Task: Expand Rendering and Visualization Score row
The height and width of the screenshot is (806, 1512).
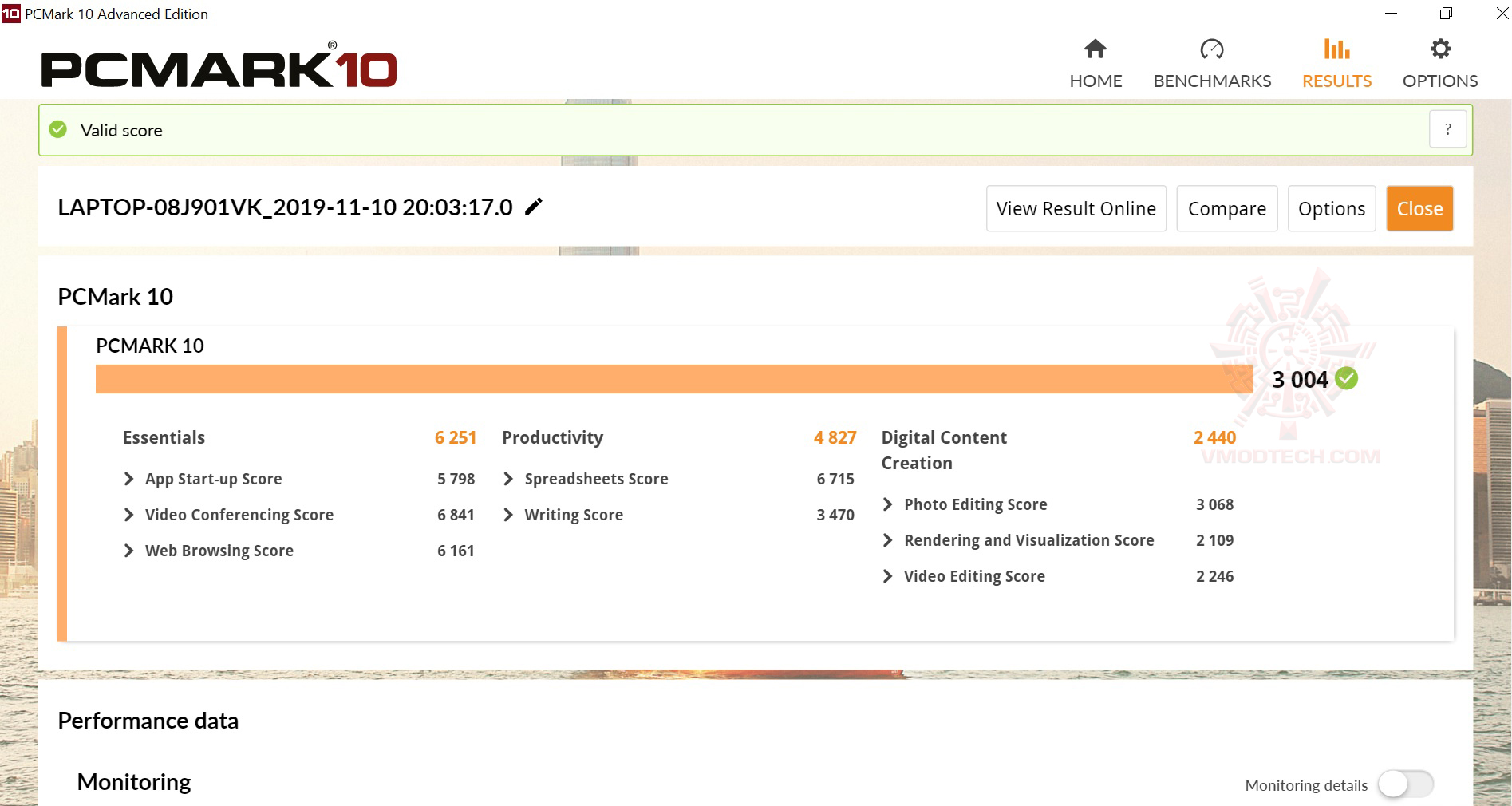Action: tap(888, 540)
